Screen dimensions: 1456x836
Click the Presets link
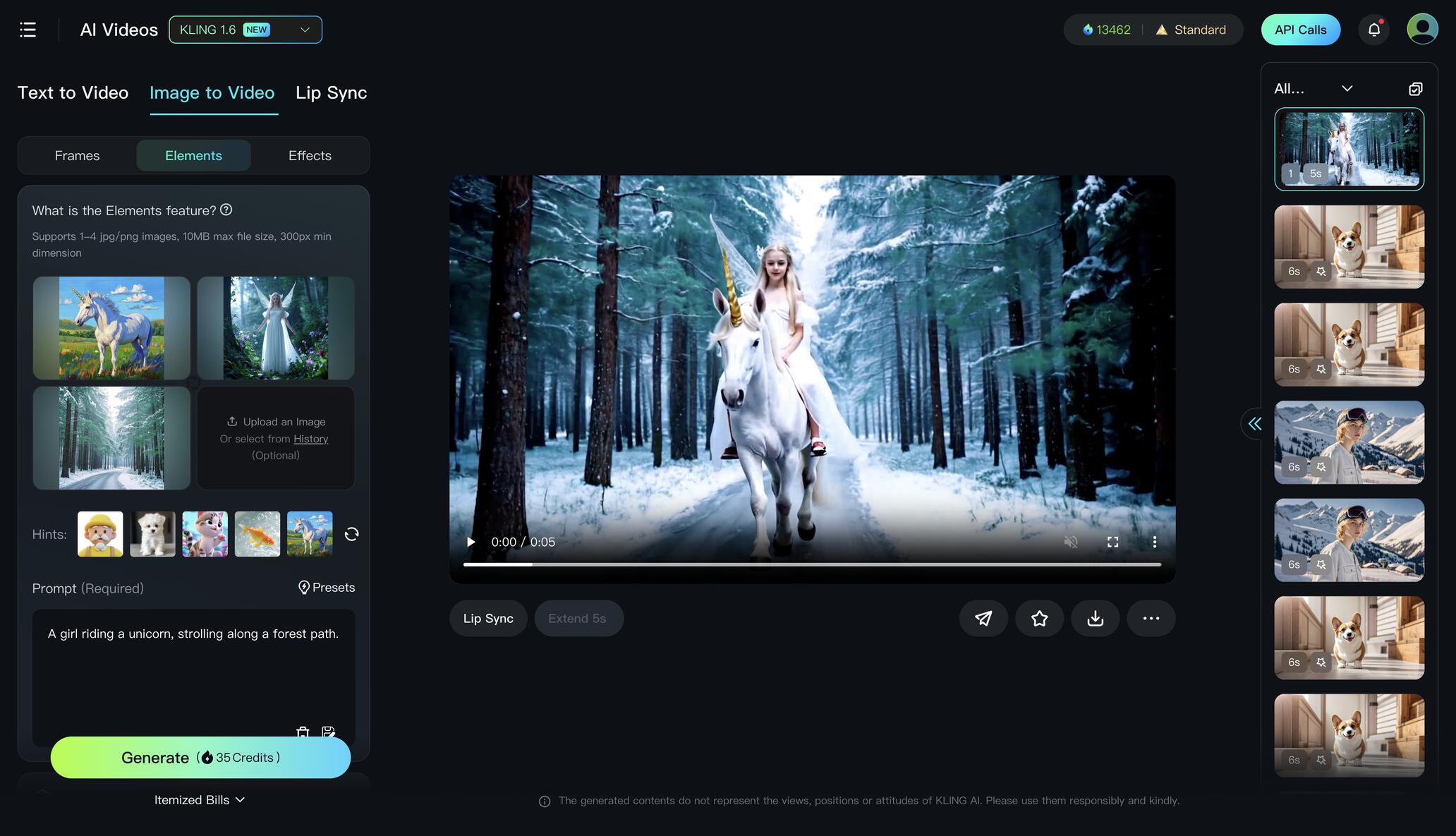click(325, 587)
